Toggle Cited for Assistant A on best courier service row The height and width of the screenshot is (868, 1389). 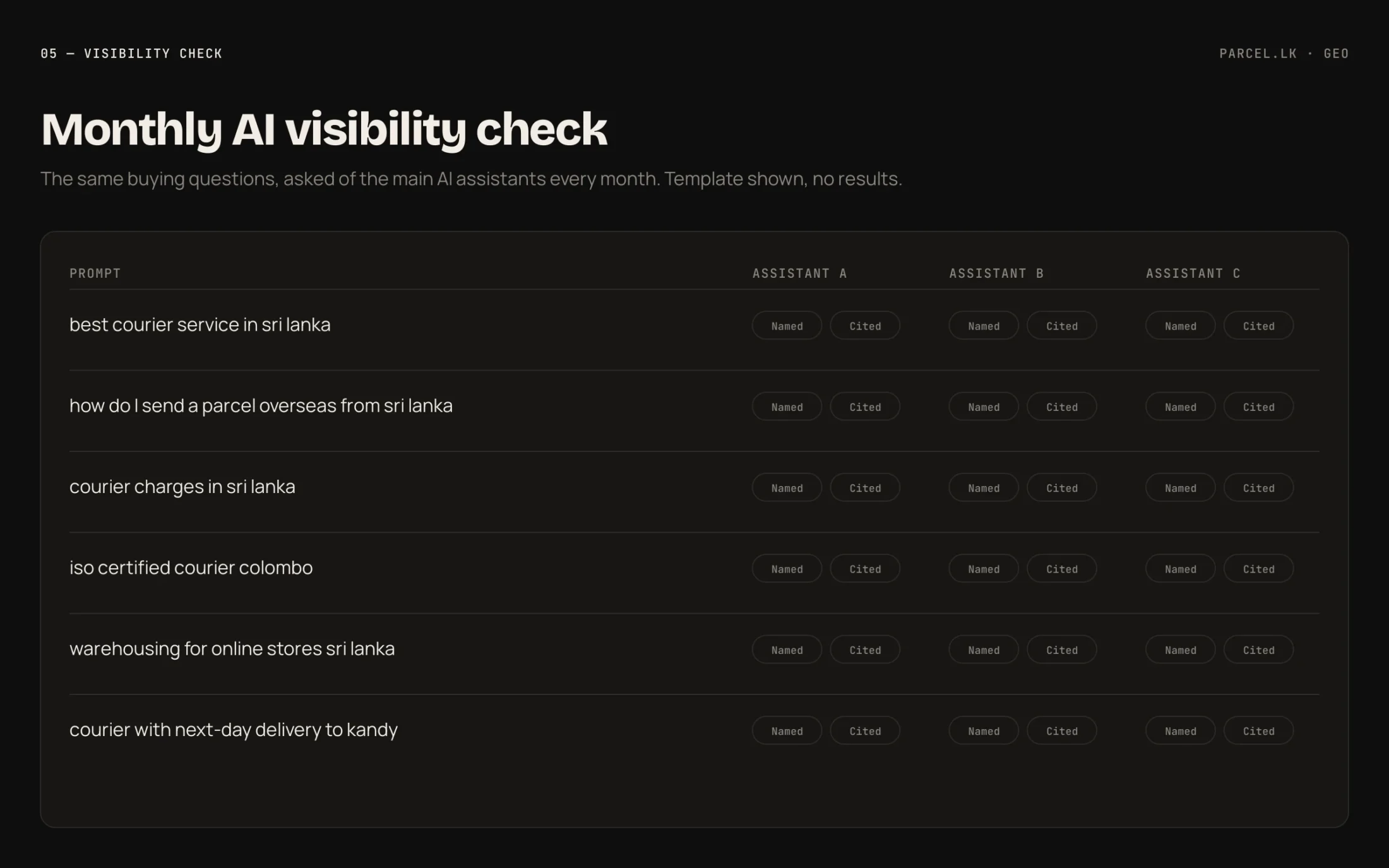point(865,326)
